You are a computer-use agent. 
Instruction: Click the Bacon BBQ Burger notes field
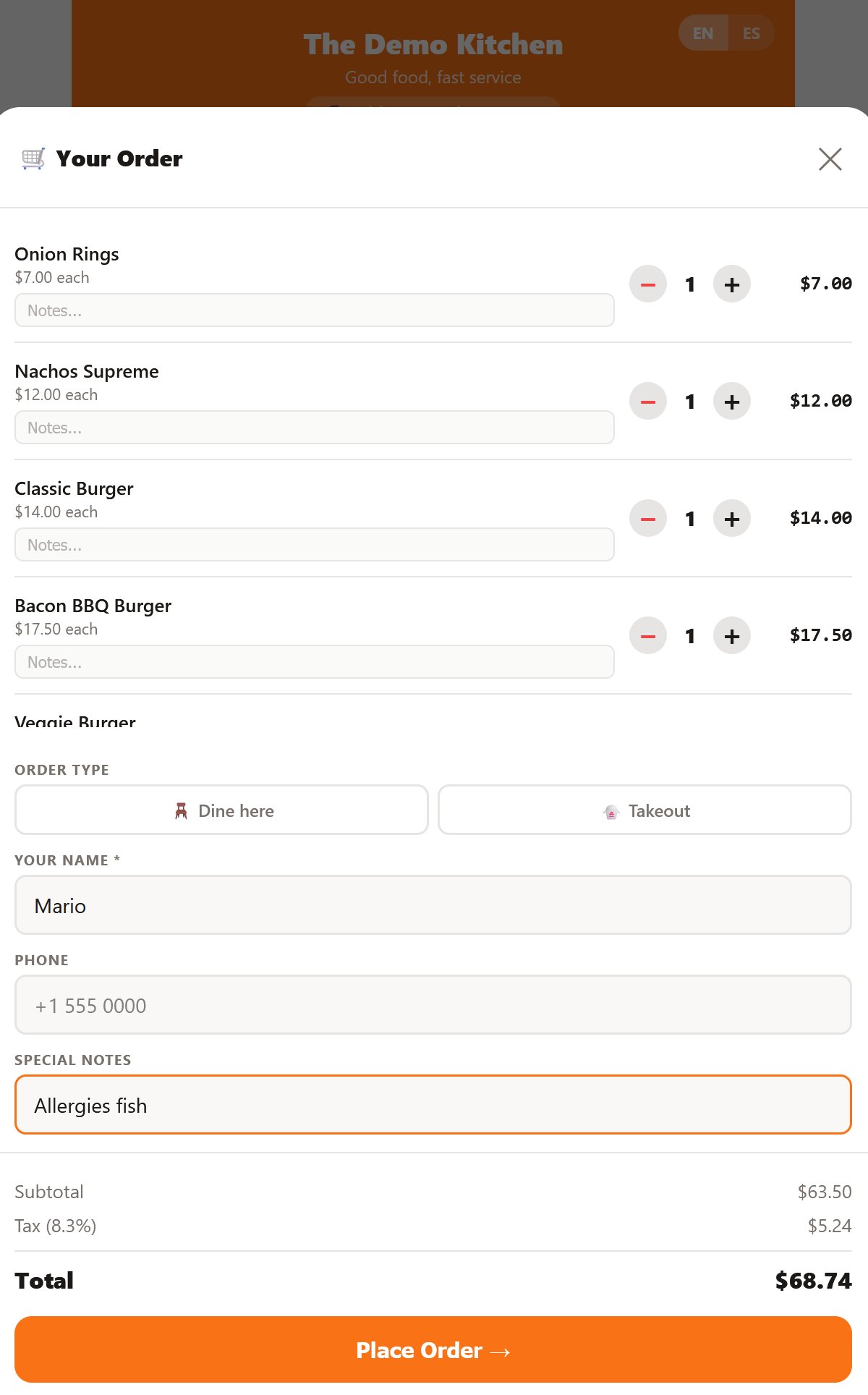[315, 662]
